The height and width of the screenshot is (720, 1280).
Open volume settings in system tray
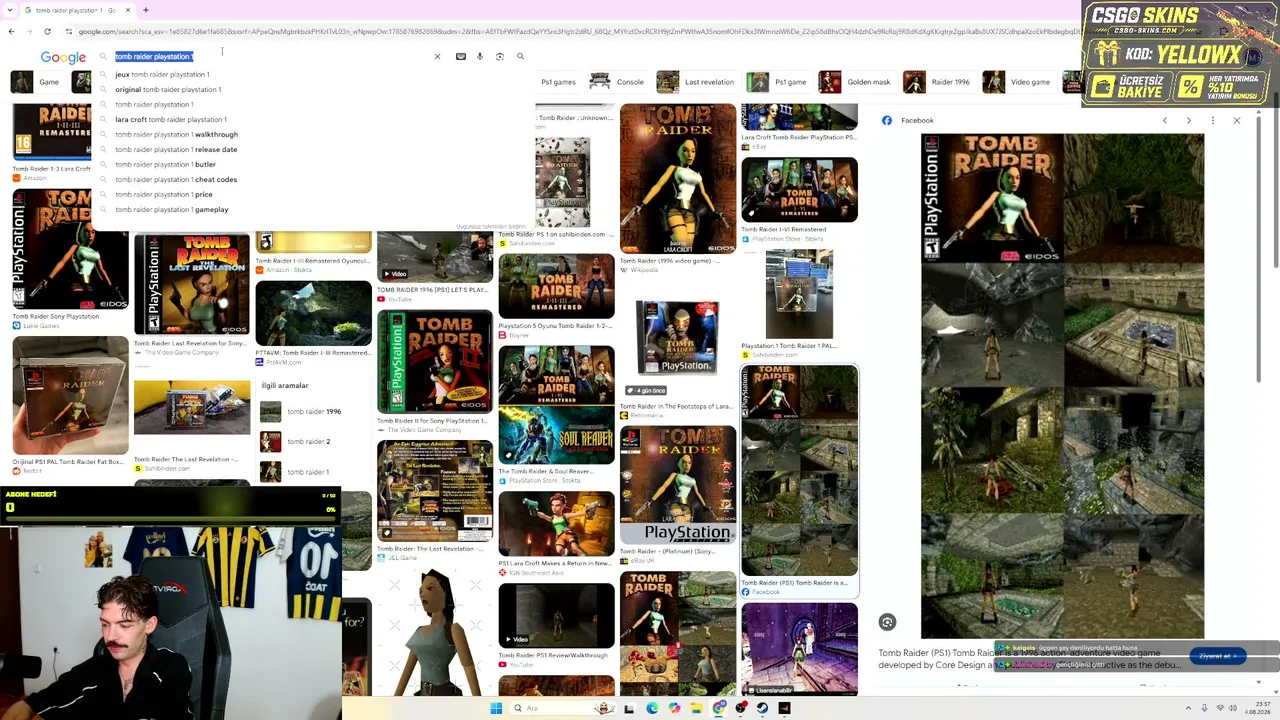1231,708
